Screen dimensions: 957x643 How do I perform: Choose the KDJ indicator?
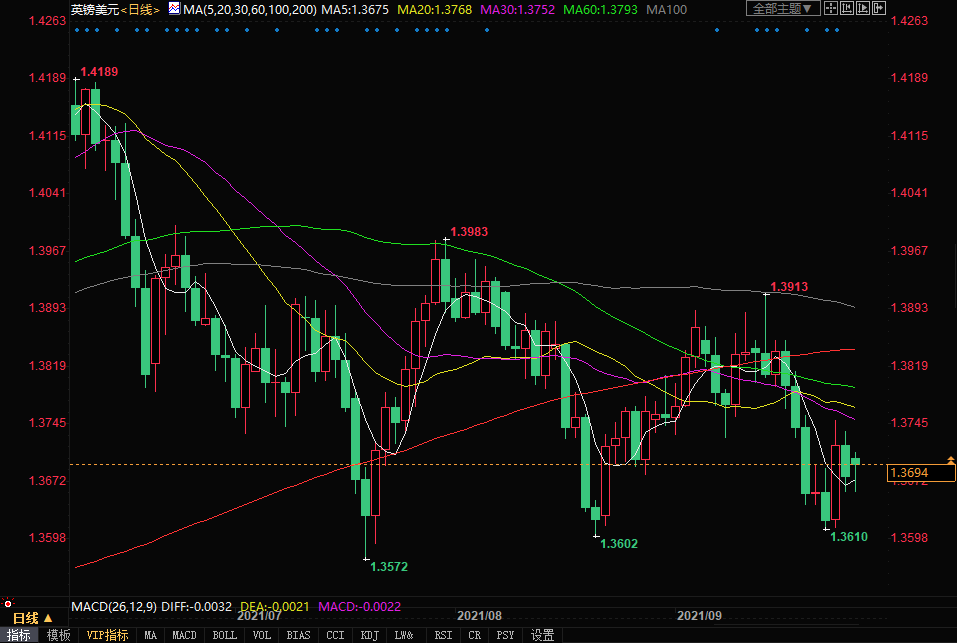[x=369, y=635]
